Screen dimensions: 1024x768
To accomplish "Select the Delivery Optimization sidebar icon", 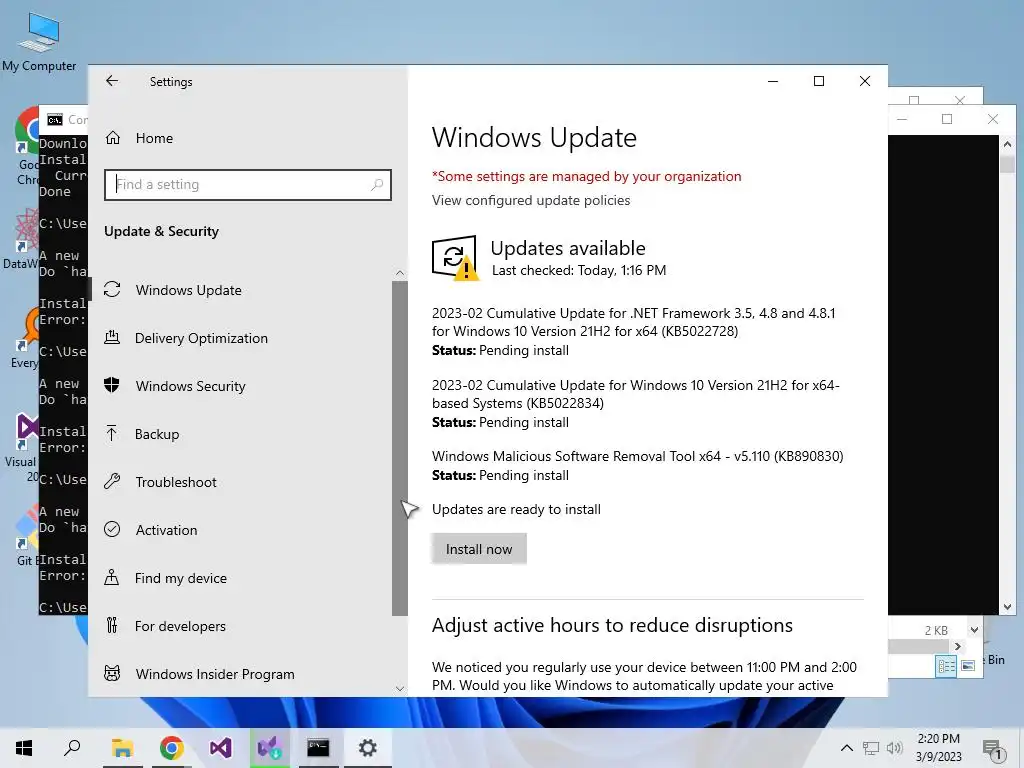I will 112,338.
